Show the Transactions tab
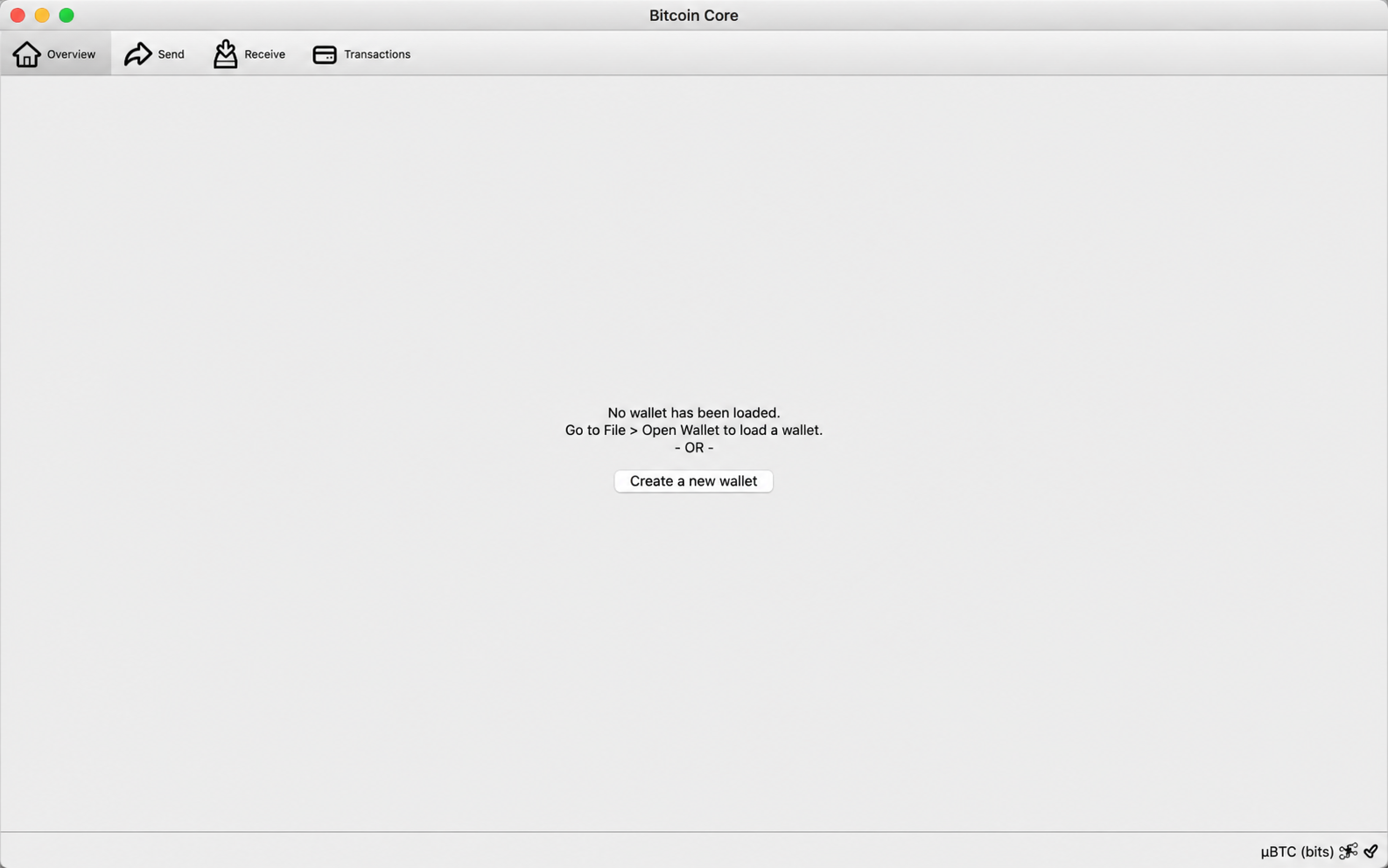This screenshot has width=1388, height=868. (361, 53)
